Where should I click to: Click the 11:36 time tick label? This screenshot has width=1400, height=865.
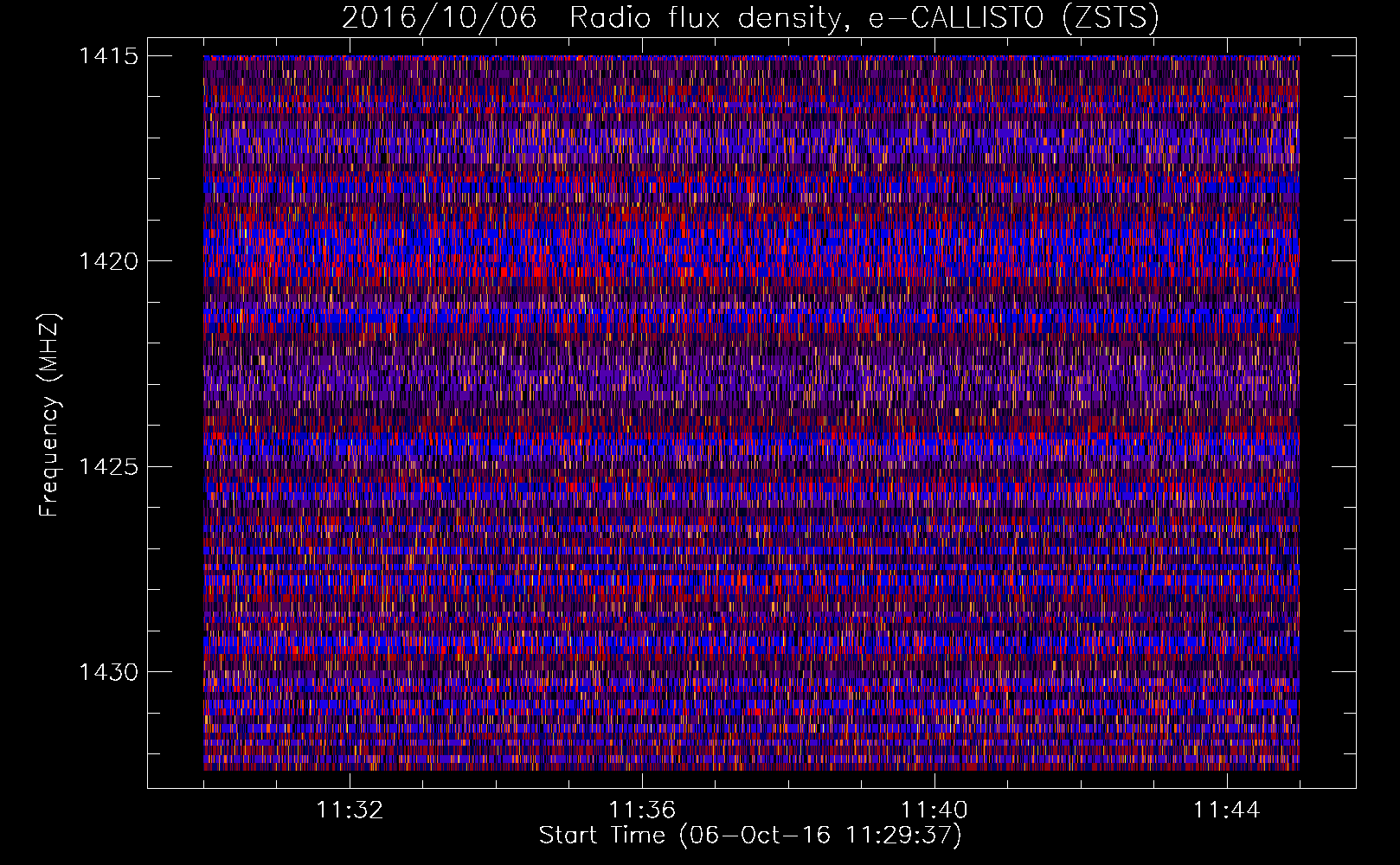point(642,811)
